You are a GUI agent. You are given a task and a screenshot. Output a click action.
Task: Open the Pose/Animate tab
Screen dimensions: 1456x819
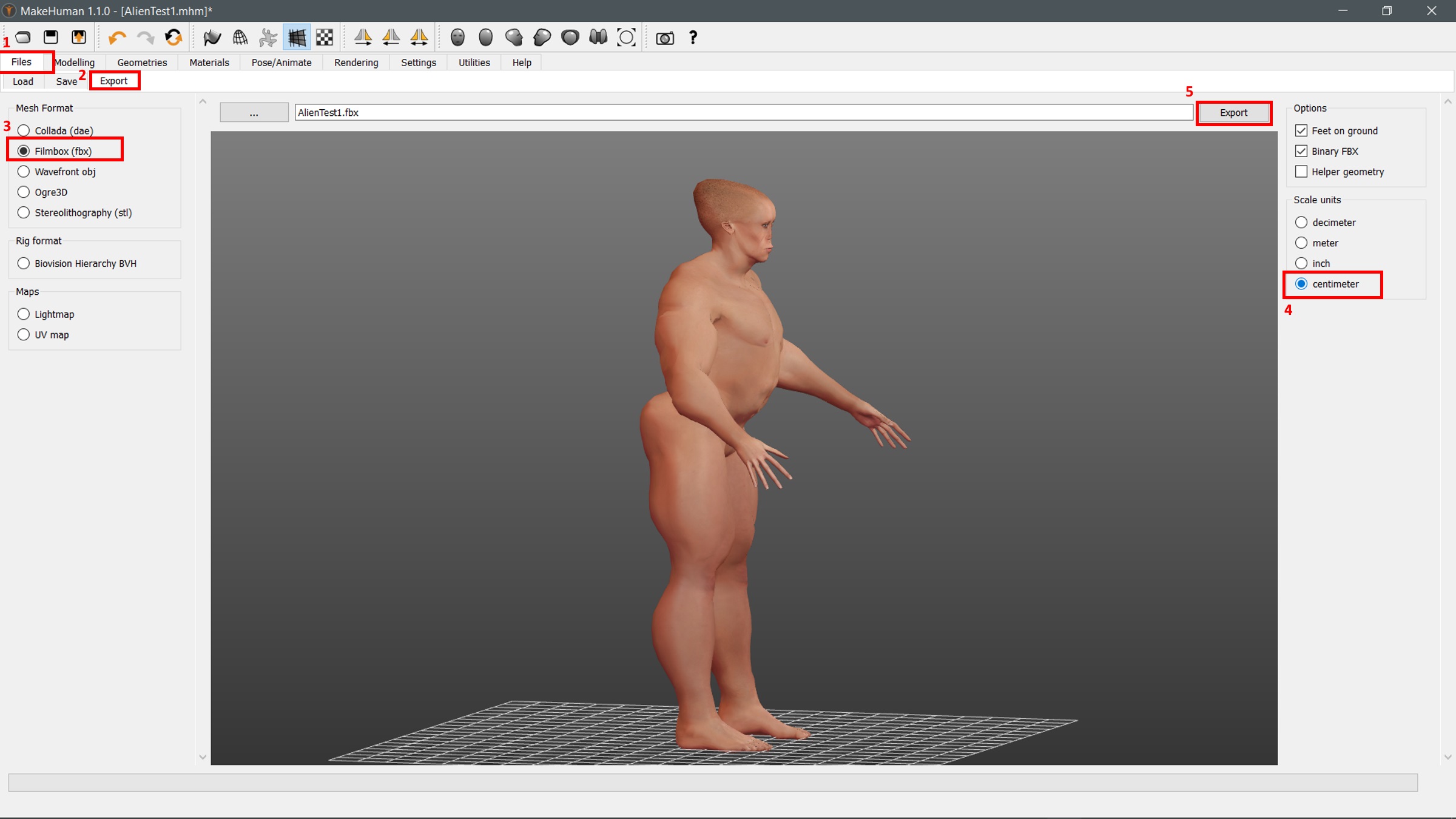pyautogui.click(x=281, y=62)
